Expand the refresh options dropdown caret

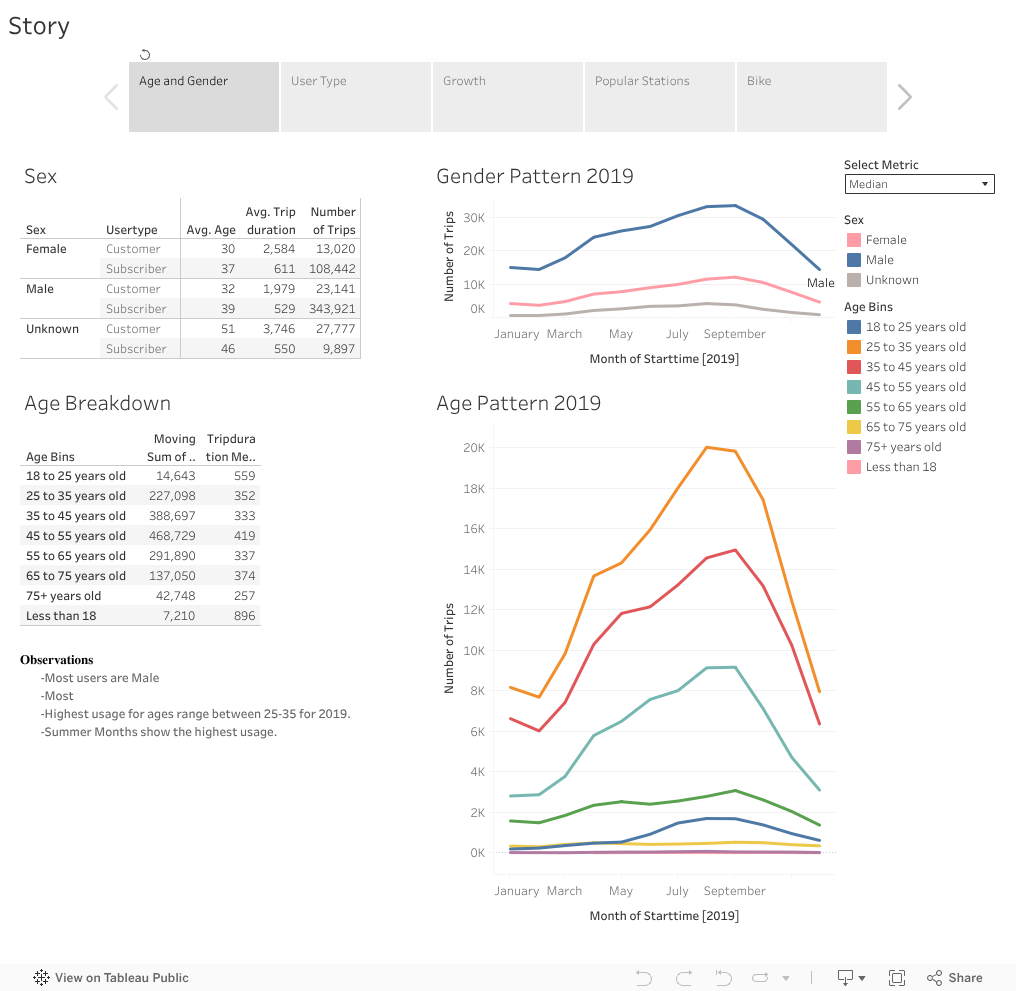(x=786, y=978)
